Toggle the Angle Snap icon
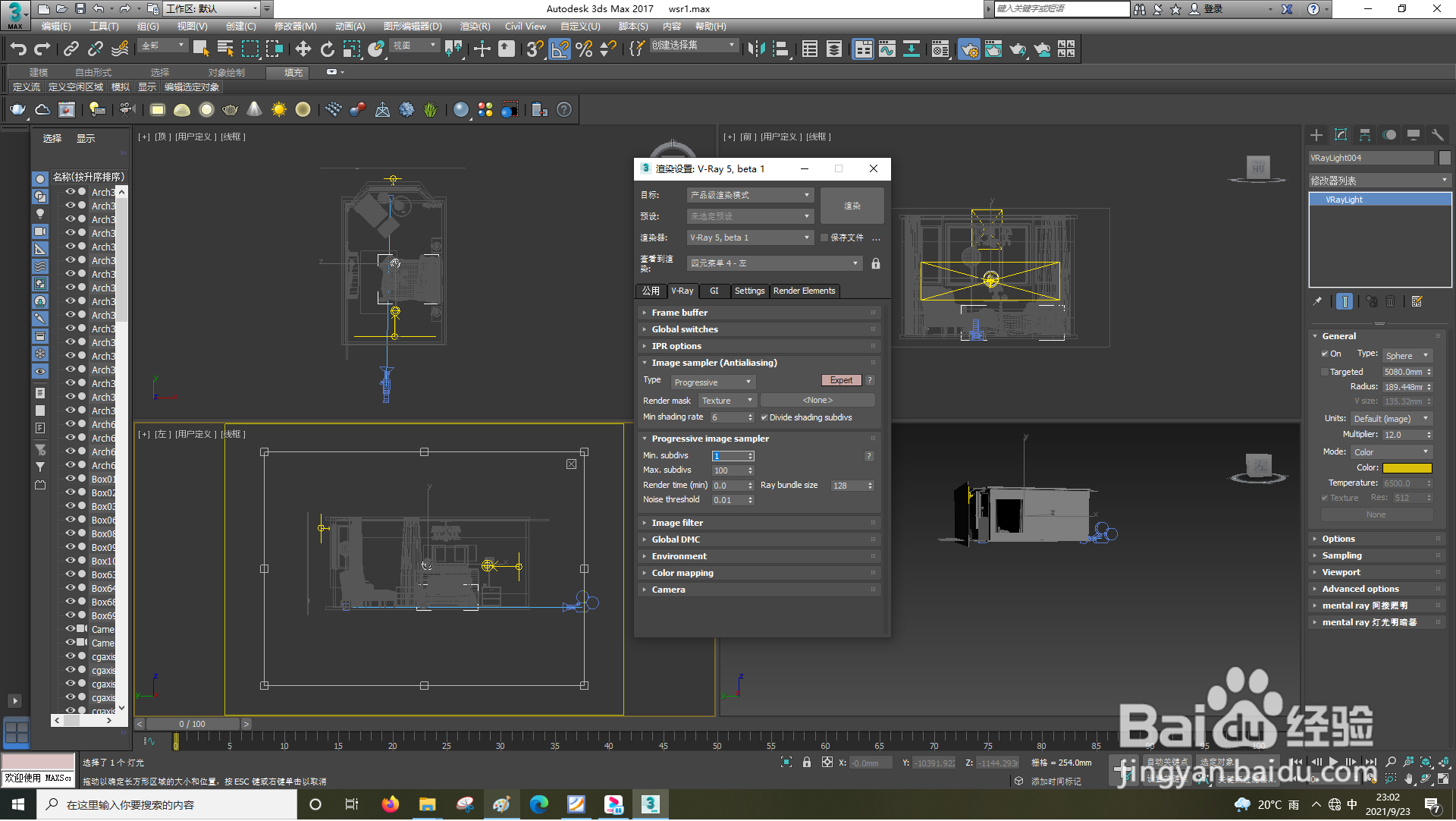Image resolution: width=1456 pixels, height=821 pixels. coord(560,49)
